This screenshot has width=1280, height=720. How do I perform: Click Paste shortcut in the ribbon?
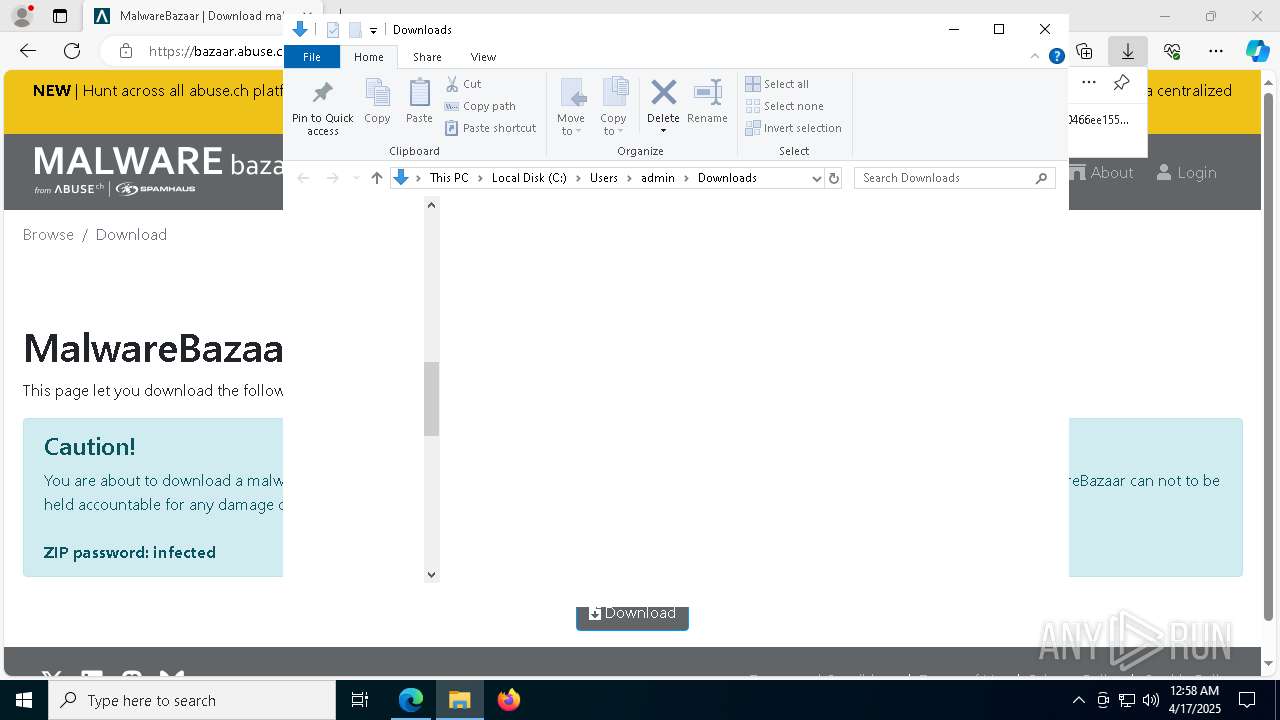coord(491,128)
